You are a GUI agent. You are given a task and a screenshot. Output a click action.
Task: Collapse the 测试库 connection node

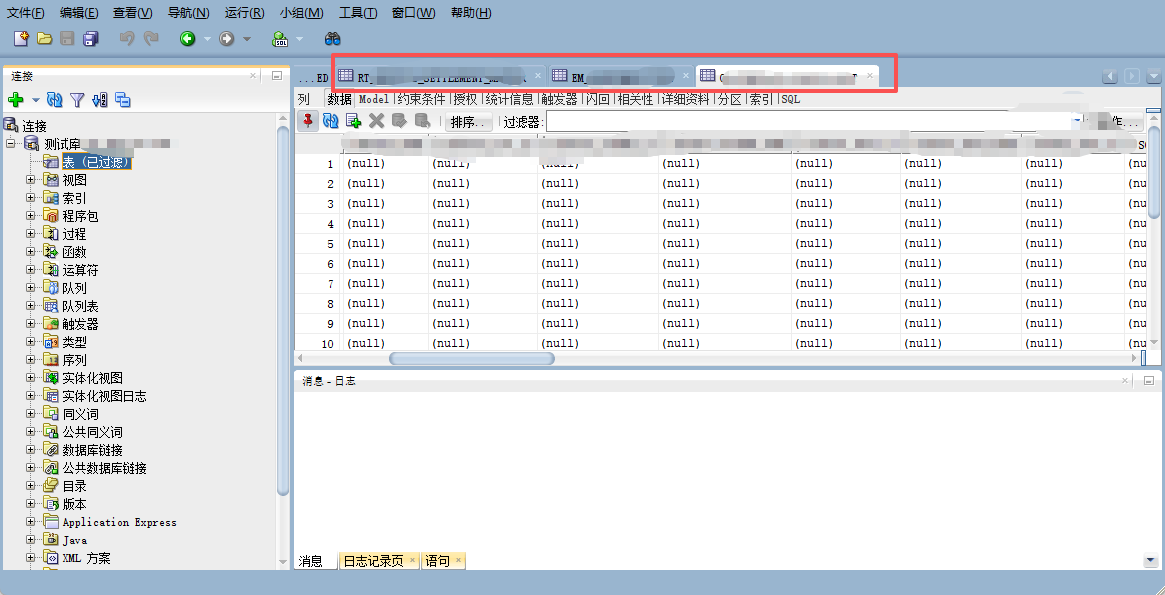(10, 143)
